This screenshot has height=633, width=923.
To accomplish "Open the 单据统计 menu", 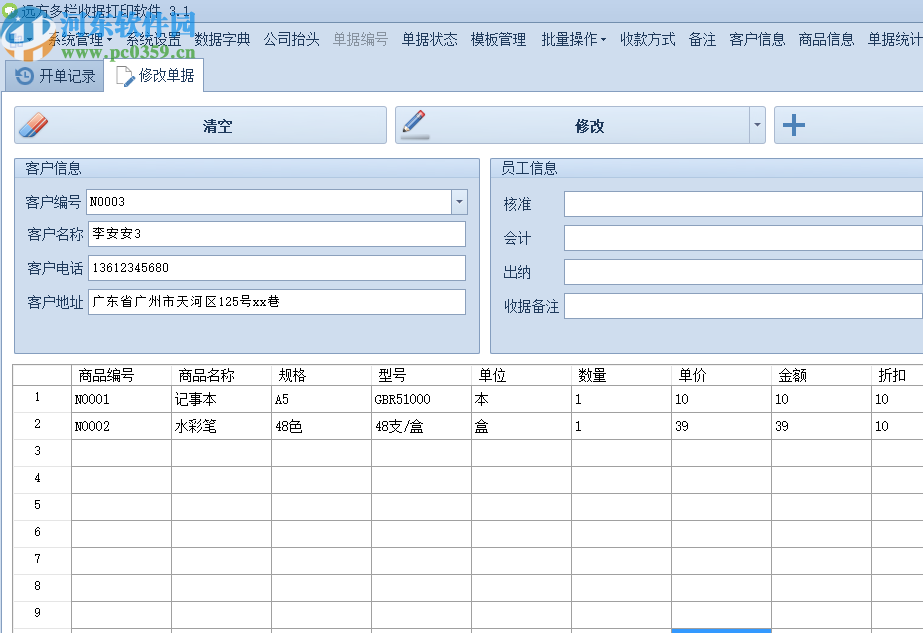I will point(894,35).
